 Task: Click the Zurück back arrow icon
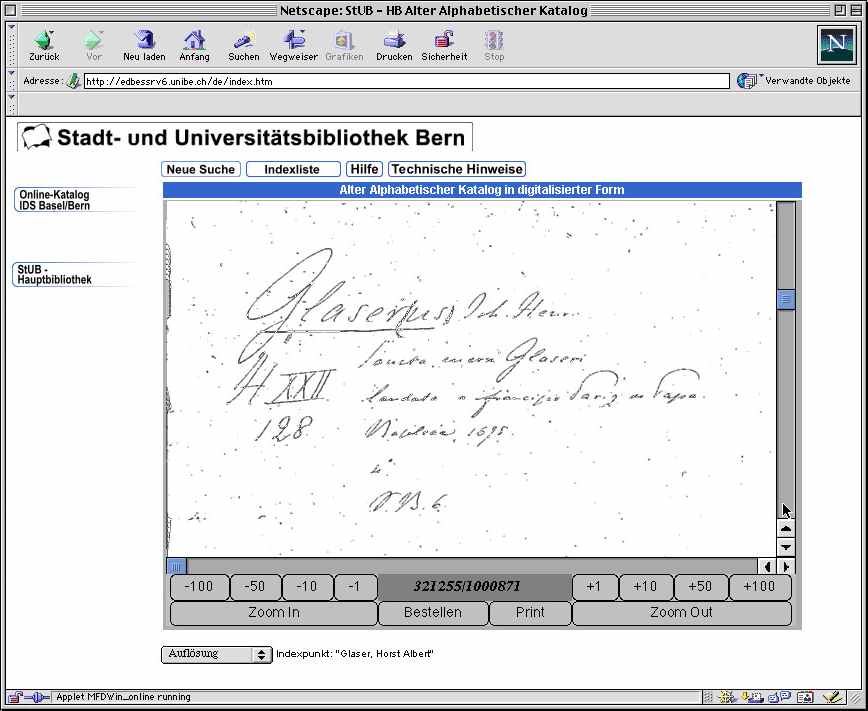pos(44,41)
